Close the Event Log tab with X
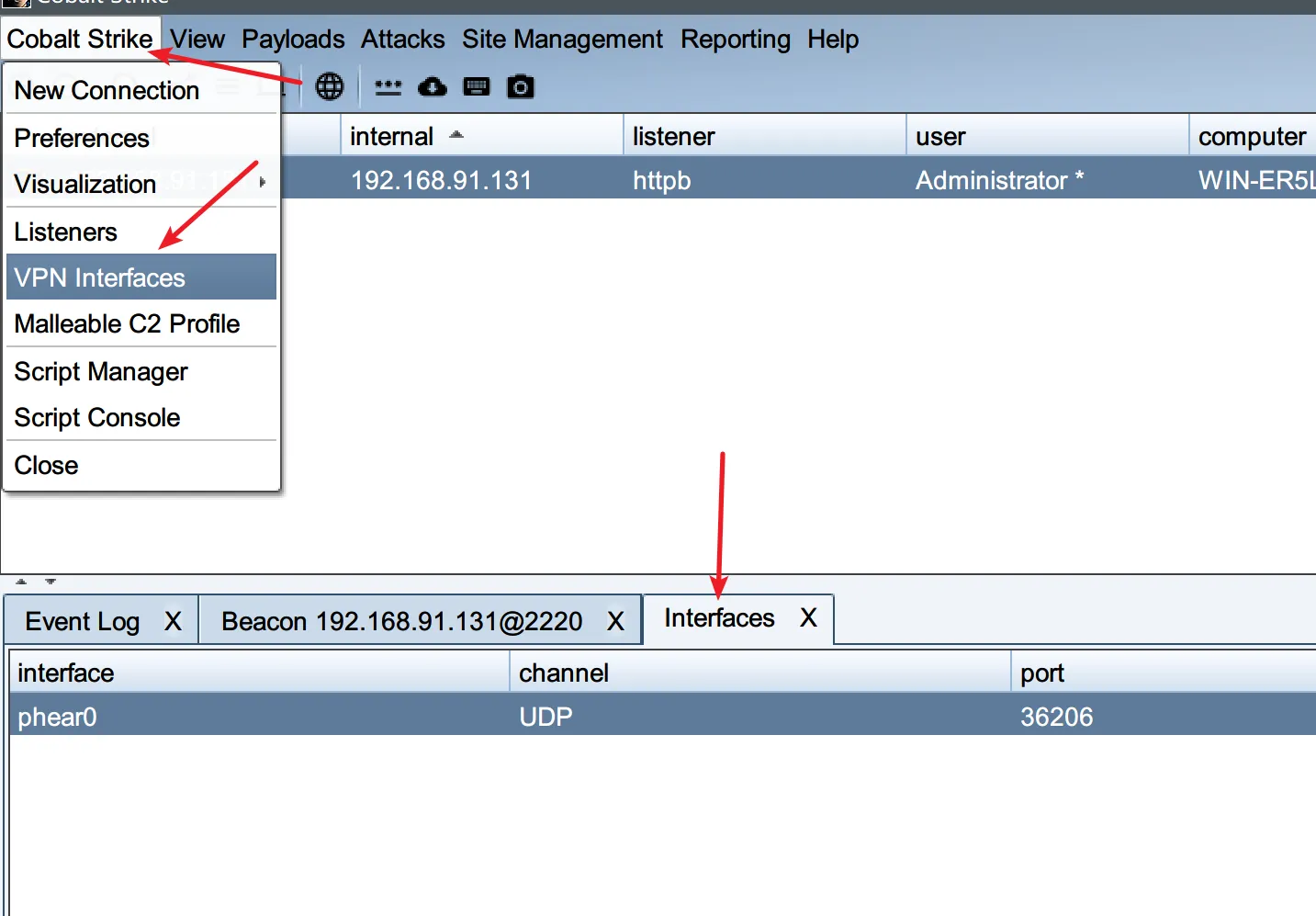This screenshot has height=916, width=1316. pos(173,622)
